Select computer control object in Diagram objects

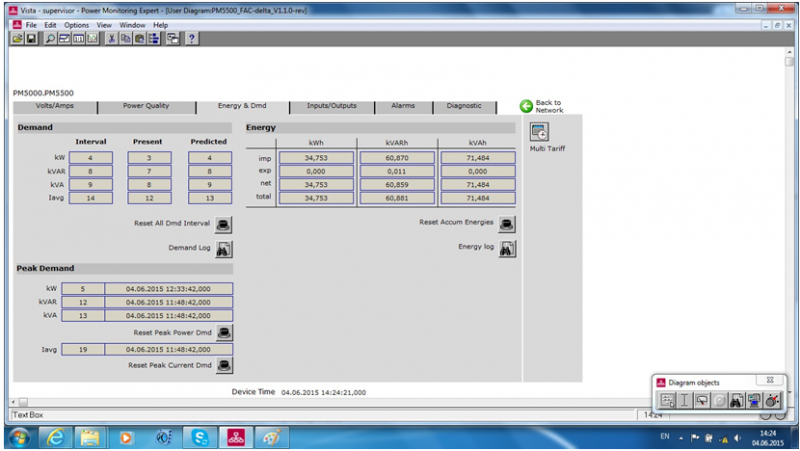pyautogui.click(x=754, y=400)
